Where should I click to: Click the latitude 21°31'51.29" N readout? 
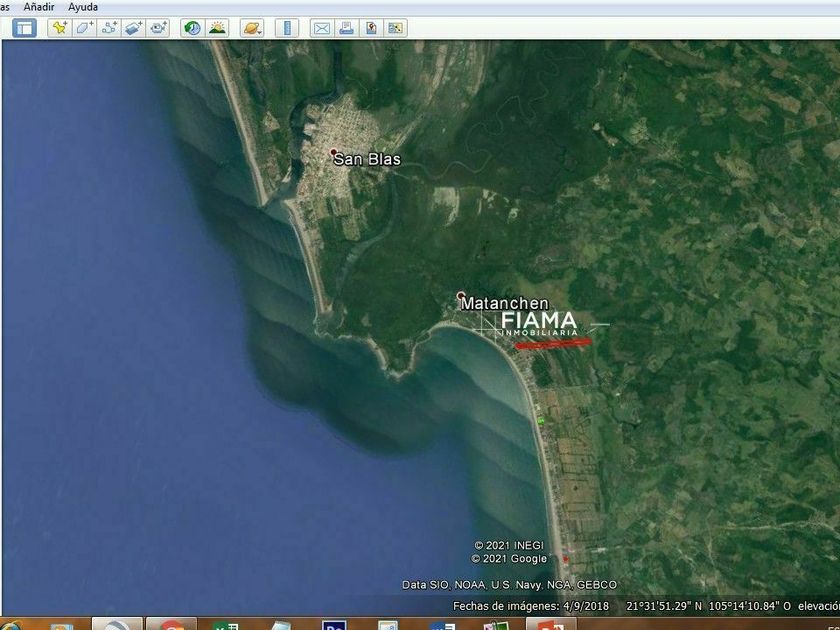click(x=664, y=606)
